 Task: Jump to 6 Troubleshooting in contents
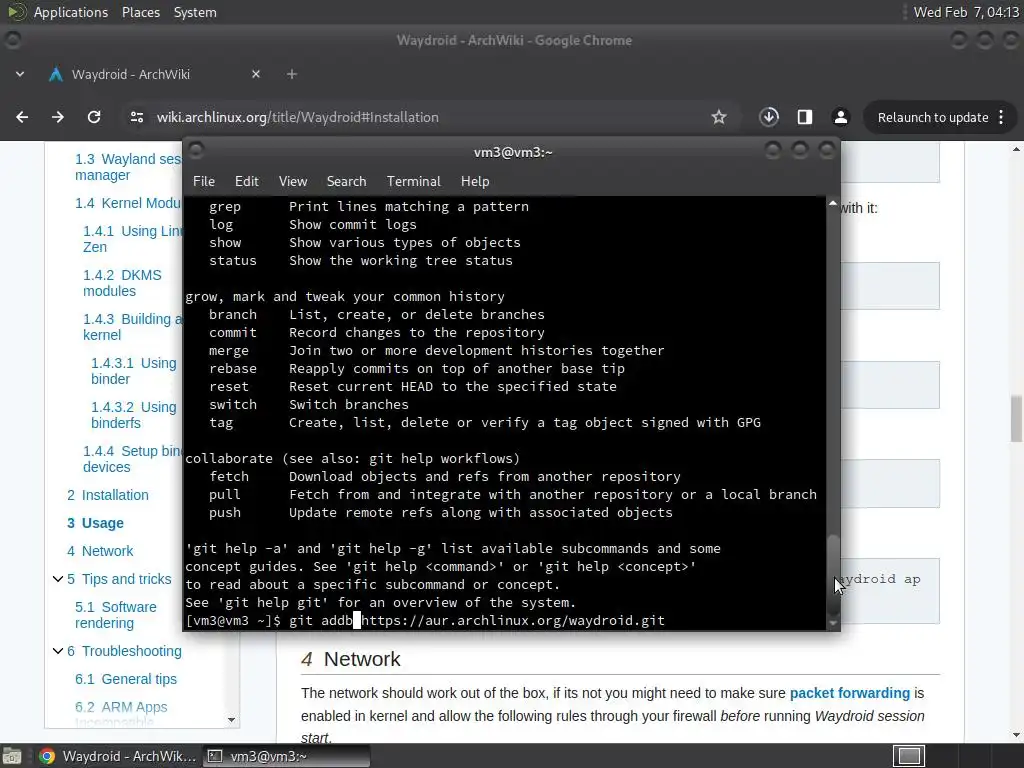coord(124,651)
